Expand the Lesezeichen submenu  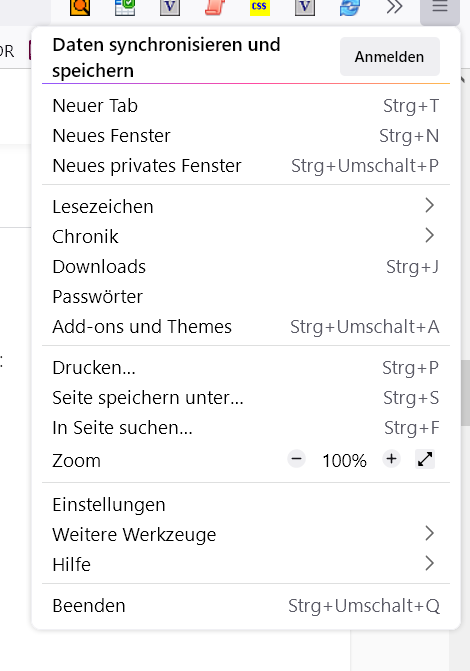point(246,206)
